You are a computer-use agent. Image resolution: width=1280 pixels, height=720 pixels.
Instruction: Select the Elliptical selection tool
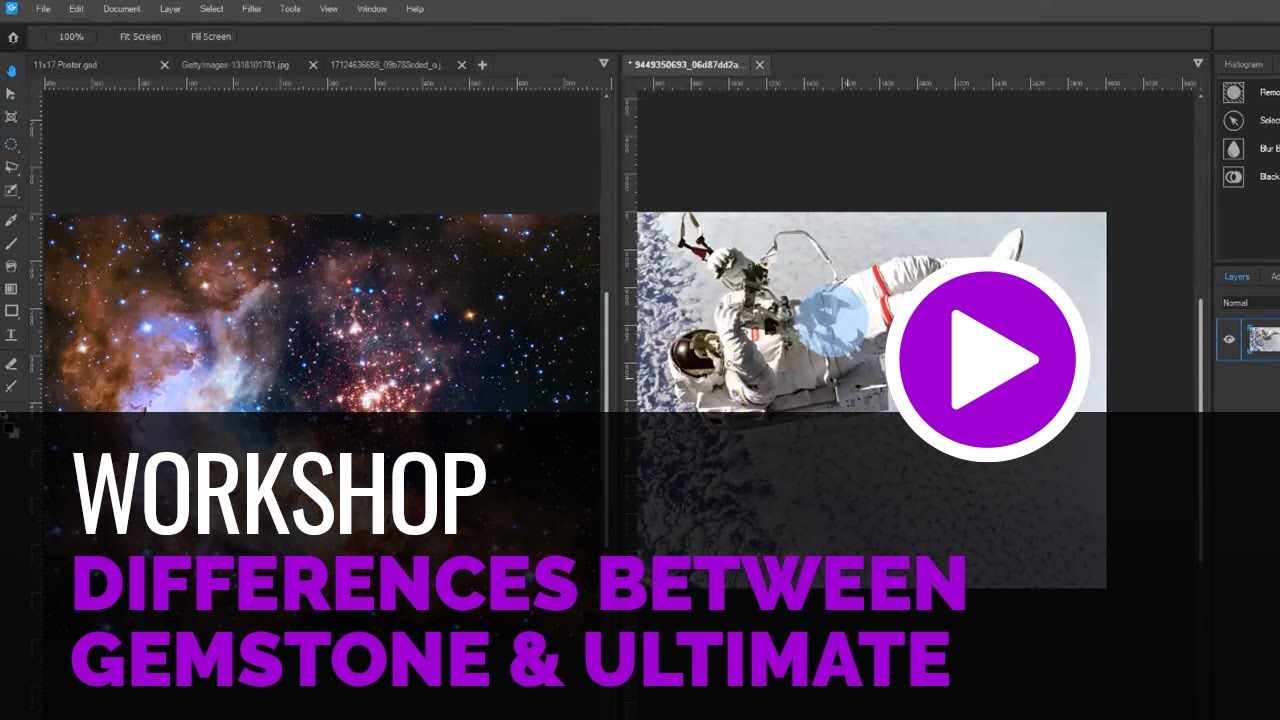(12, 144)
